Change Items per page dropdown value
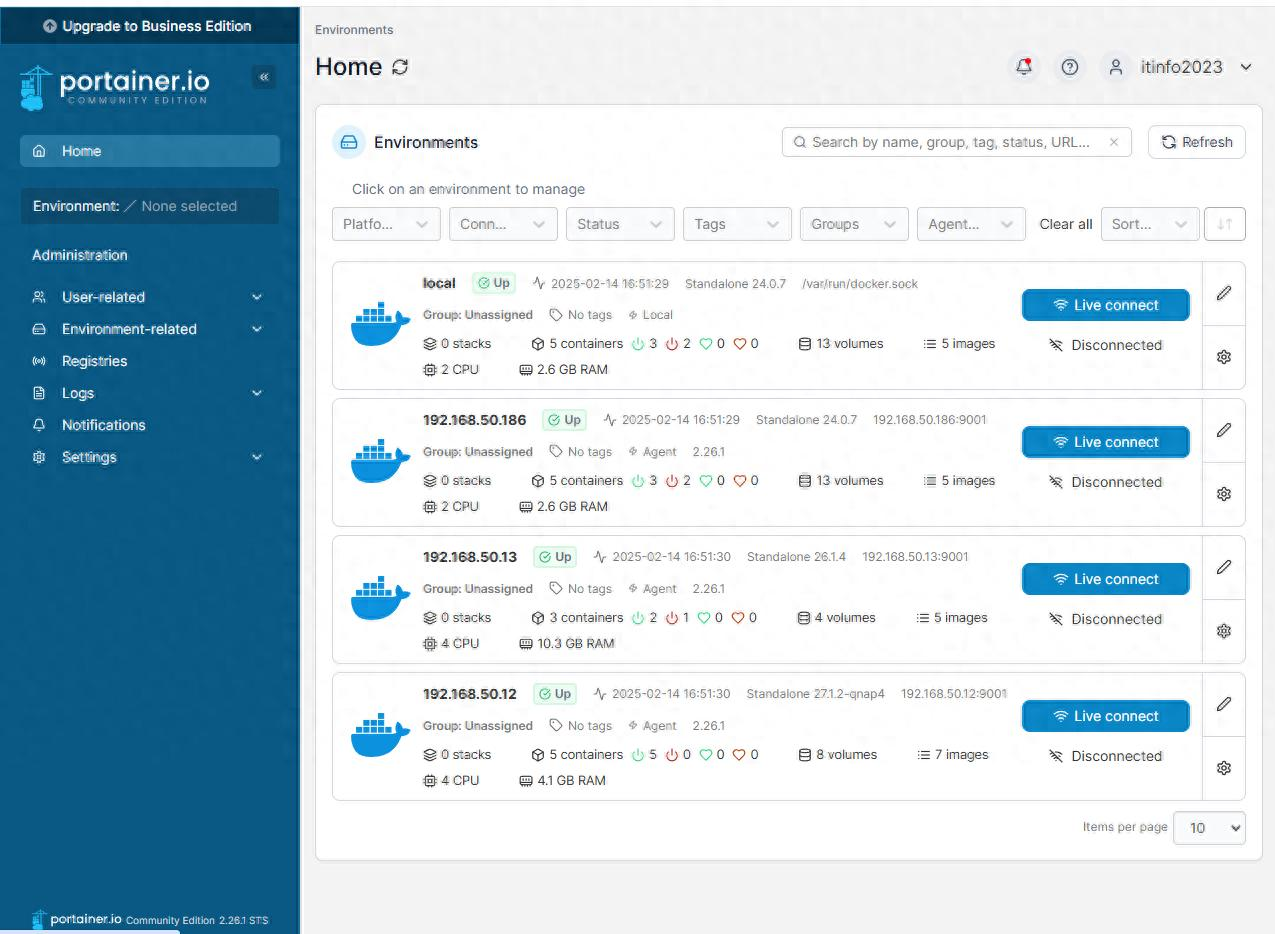1275x934 pixels. [1209, 828]
